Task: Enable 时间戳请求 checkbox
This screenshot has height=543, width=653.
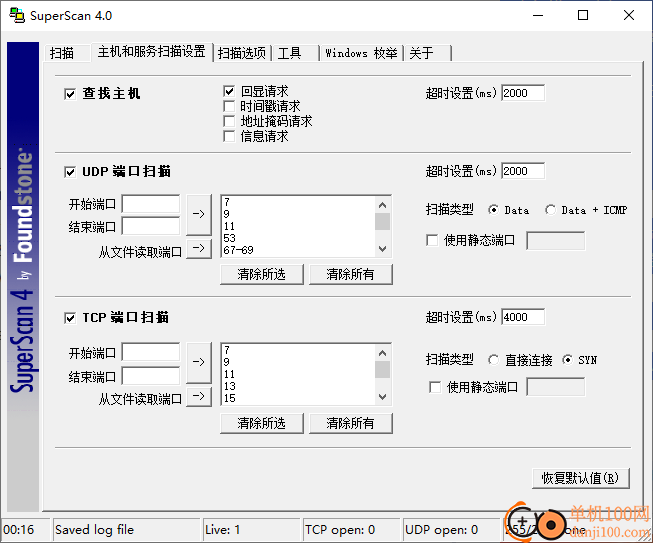Action: pos(229,106)
